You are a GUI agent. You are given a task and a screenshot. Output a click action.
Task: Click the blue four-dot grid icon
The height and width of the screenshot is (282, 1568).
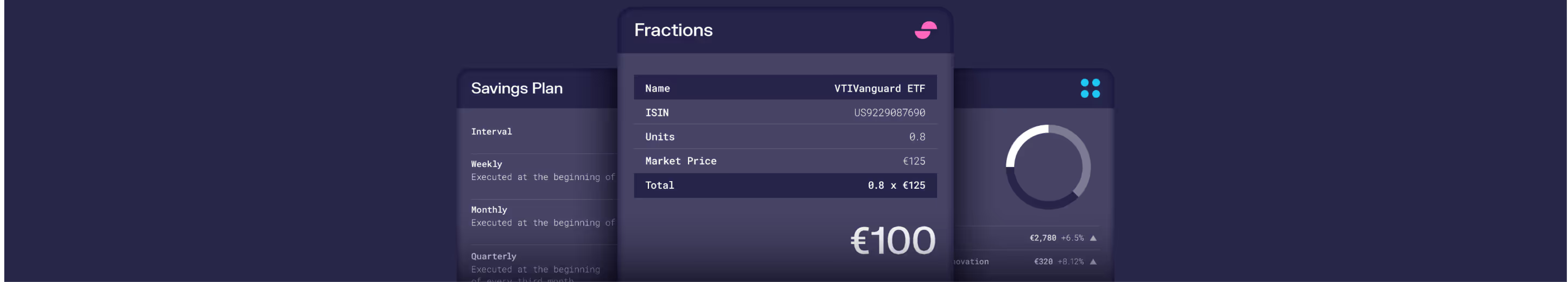(1089, 88)
